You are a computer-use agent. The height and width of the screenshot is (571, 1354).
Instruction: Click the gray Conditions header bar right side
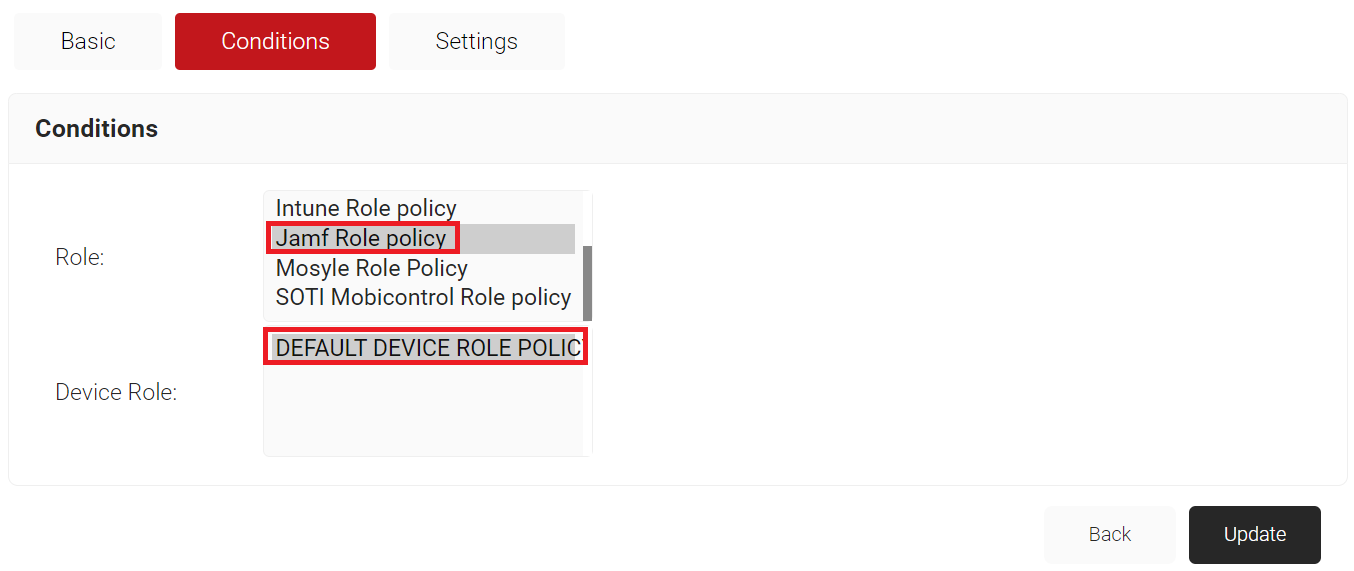pos(1000,128)
